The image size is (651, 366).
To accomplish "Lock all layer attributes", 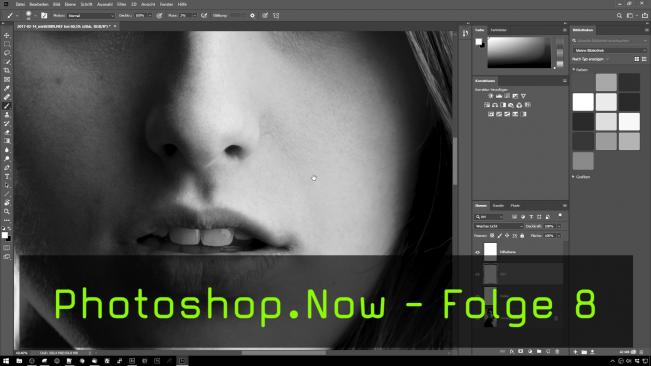I will point(522,236).
